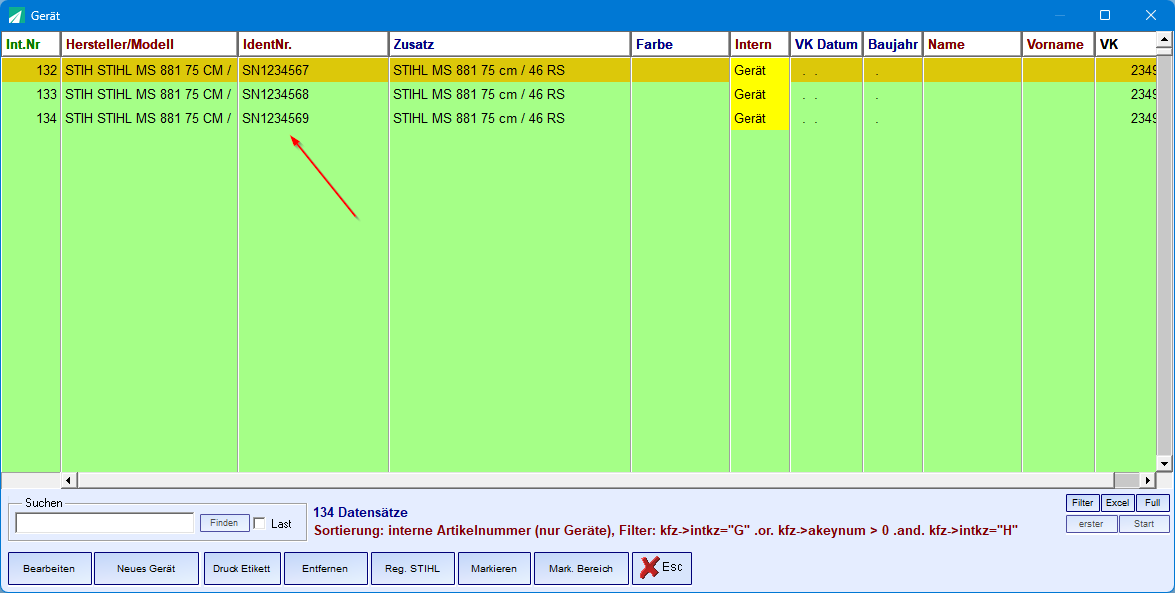This screenshot has width=1175, height=593.
Task: Click Int.Nr cell 133
Action: coord(31,94)
